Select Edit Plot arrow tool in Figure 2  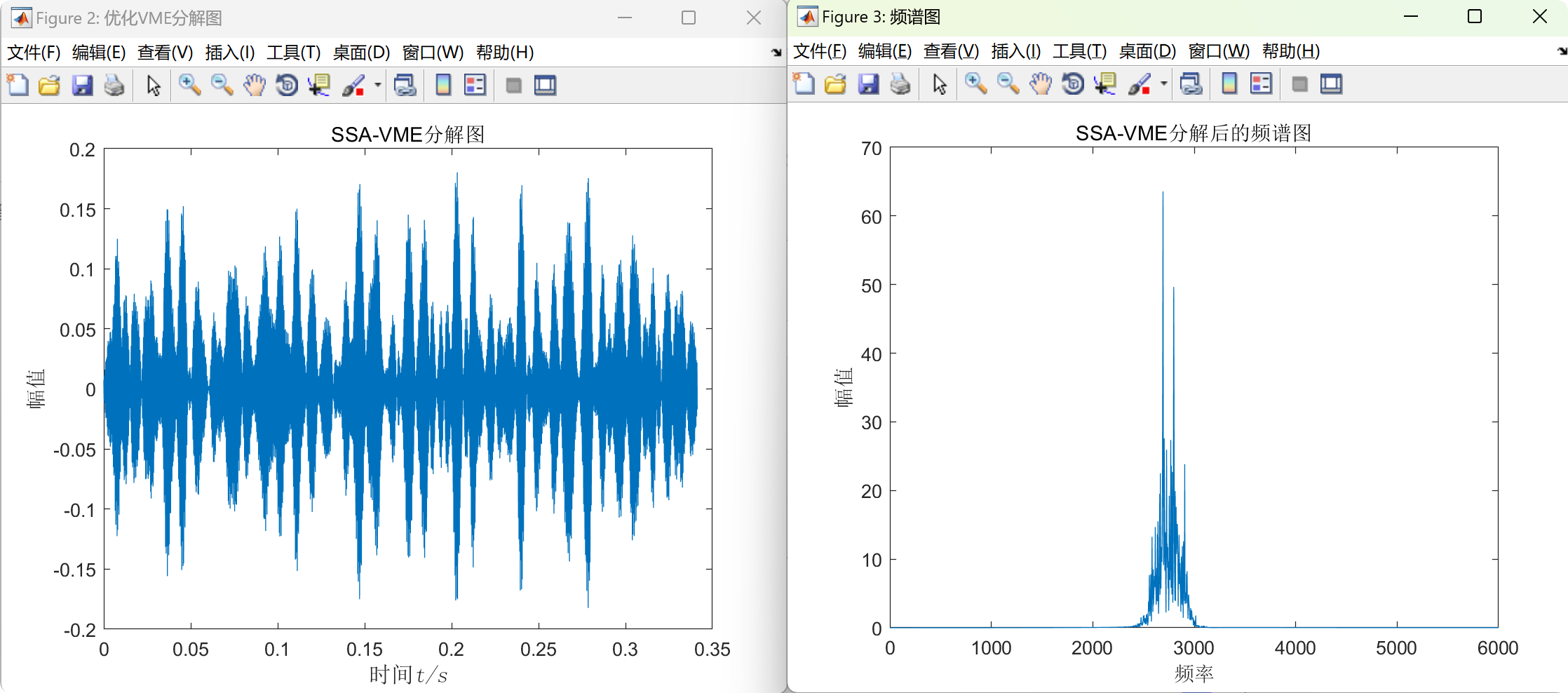pyautogui.click(x=154, y=85)
